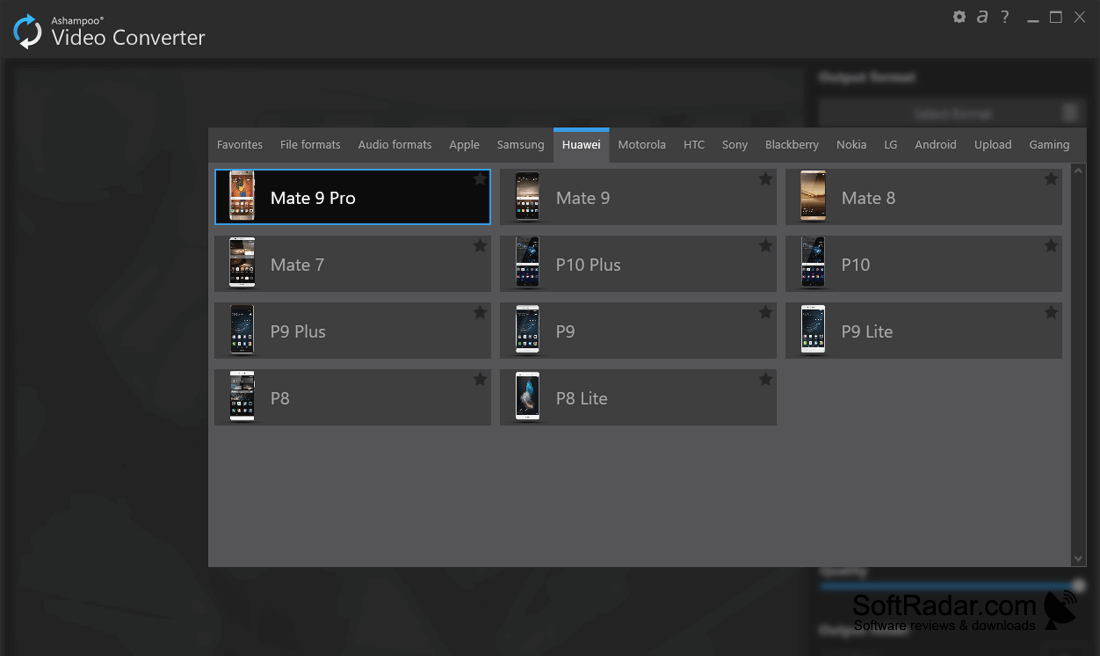Image resolution: width=1100 pixels, height=656 pixels.
Task: Open the File formats tab
Action: pos(310,145)
